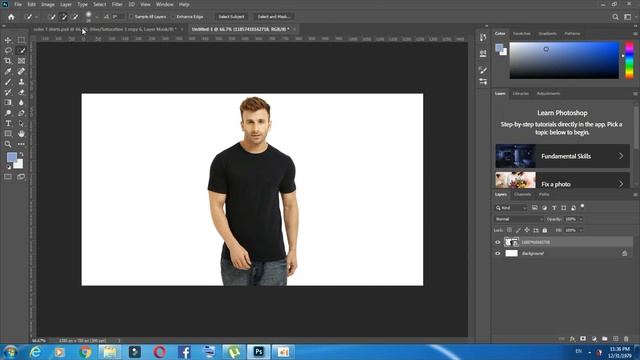Select the Horizontal Type tool

[8, 123]
